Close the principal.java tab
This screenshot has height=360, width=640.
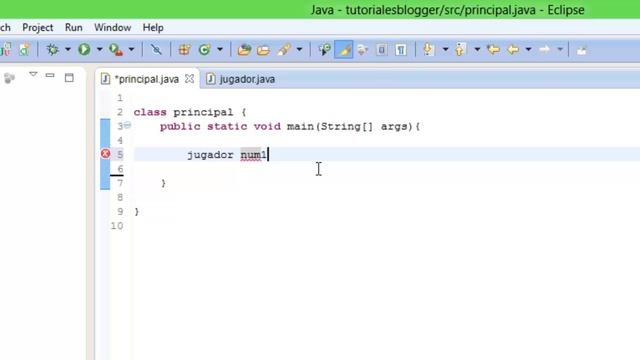(189, 79)
